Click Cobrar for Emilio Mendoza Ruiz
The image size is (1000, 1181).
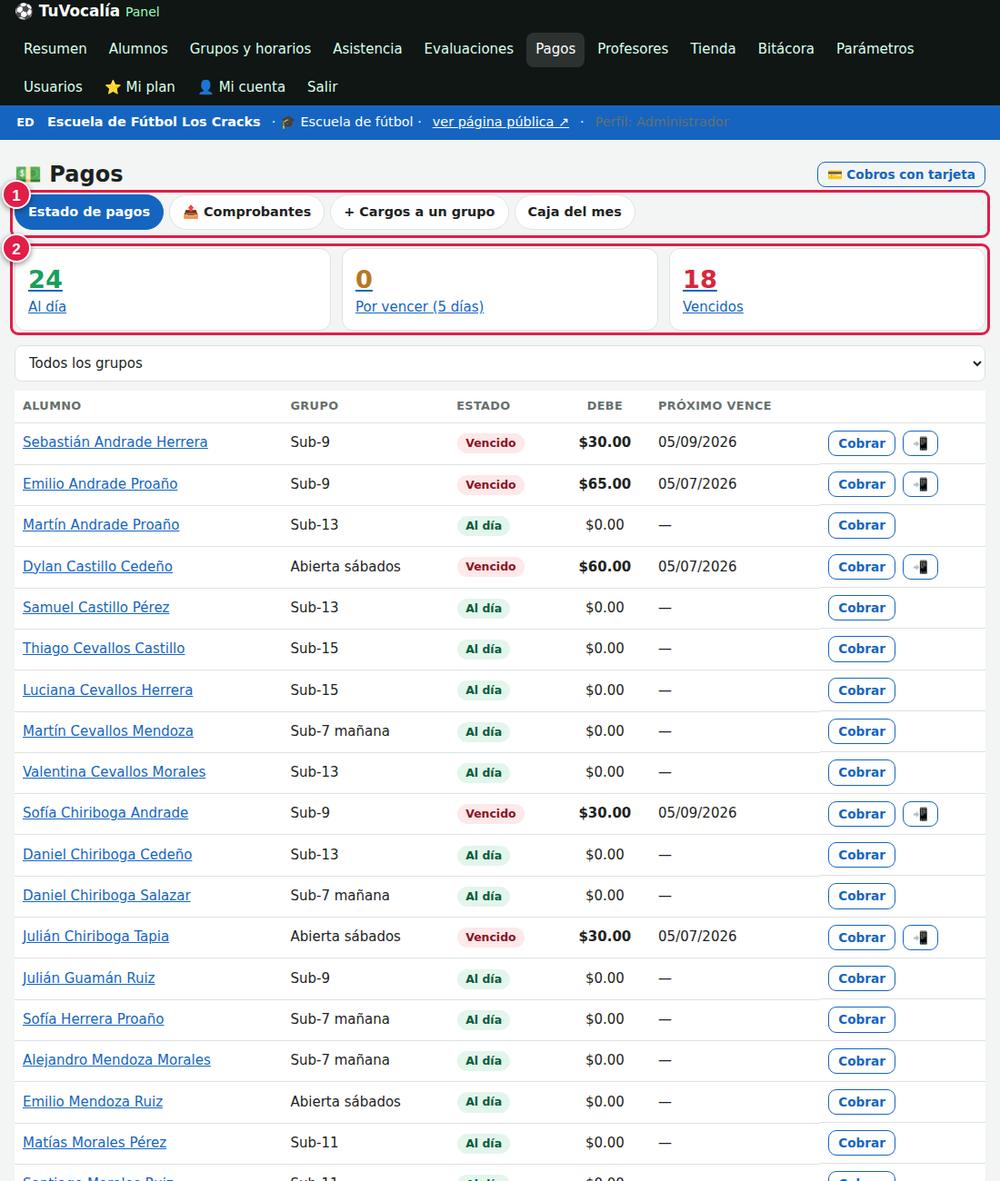(x=861, y=1103)
